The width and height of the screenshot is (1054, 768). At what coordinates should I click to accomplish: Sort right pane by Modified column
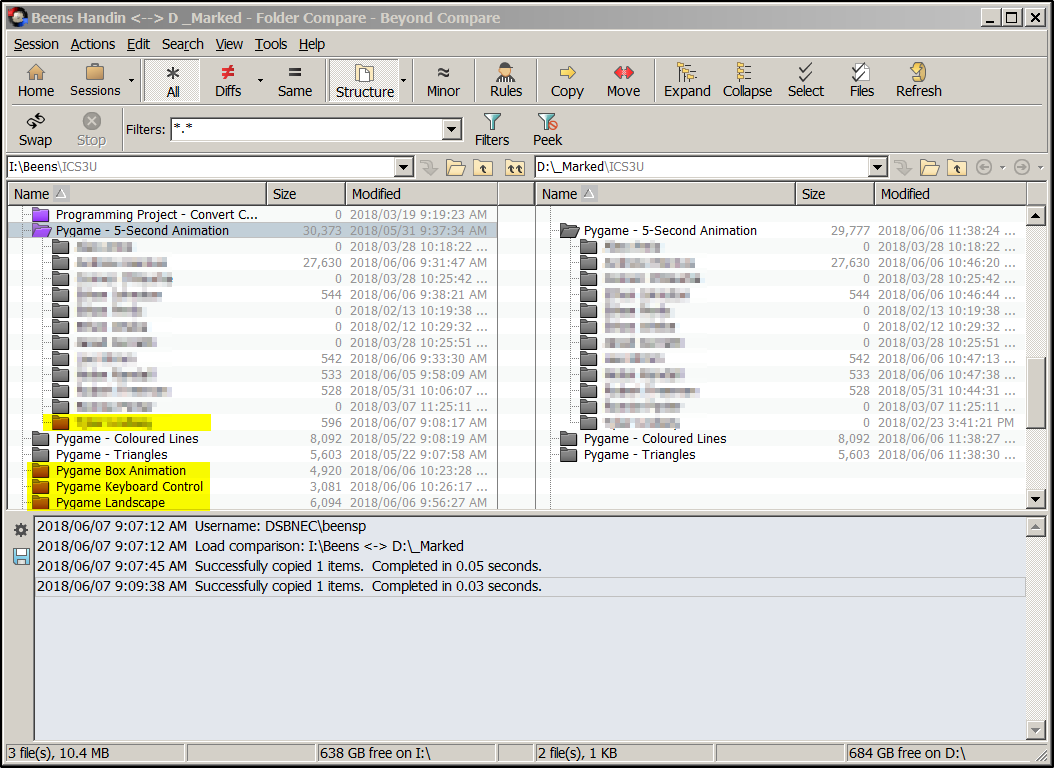click(950, 194)
